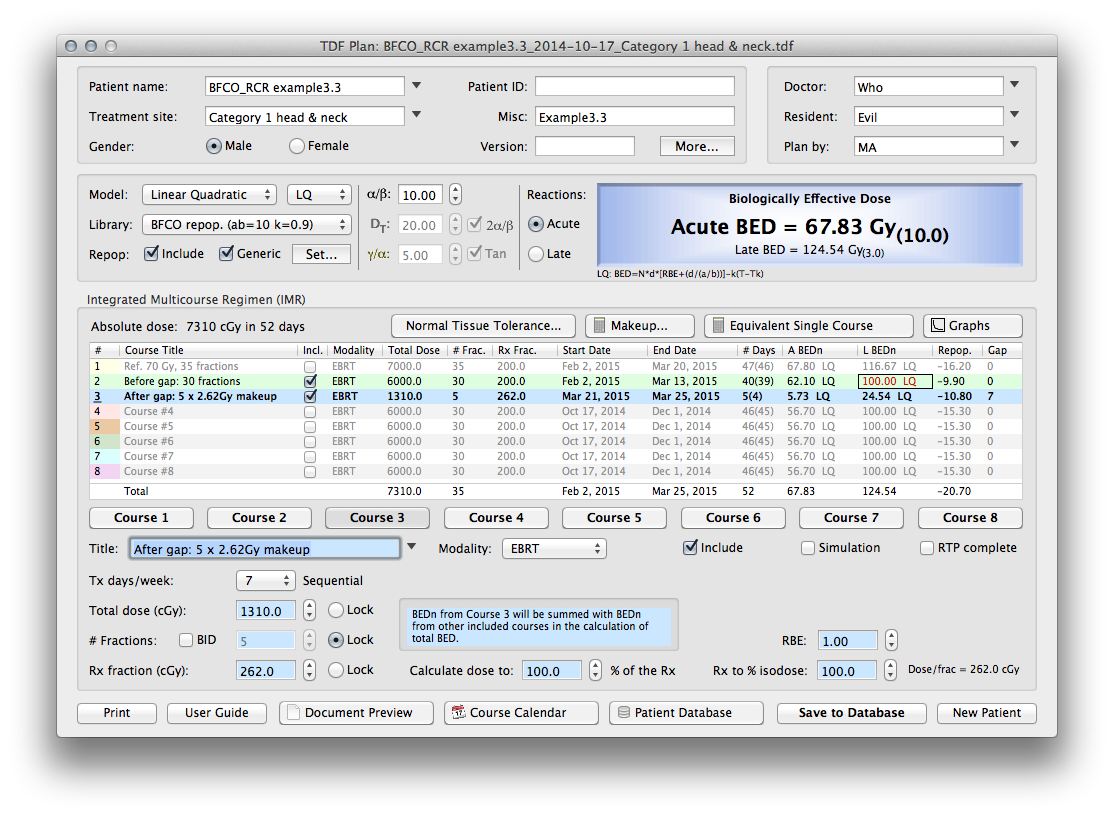Open the Tx days/week dropdown

click(x=265, y=581)
